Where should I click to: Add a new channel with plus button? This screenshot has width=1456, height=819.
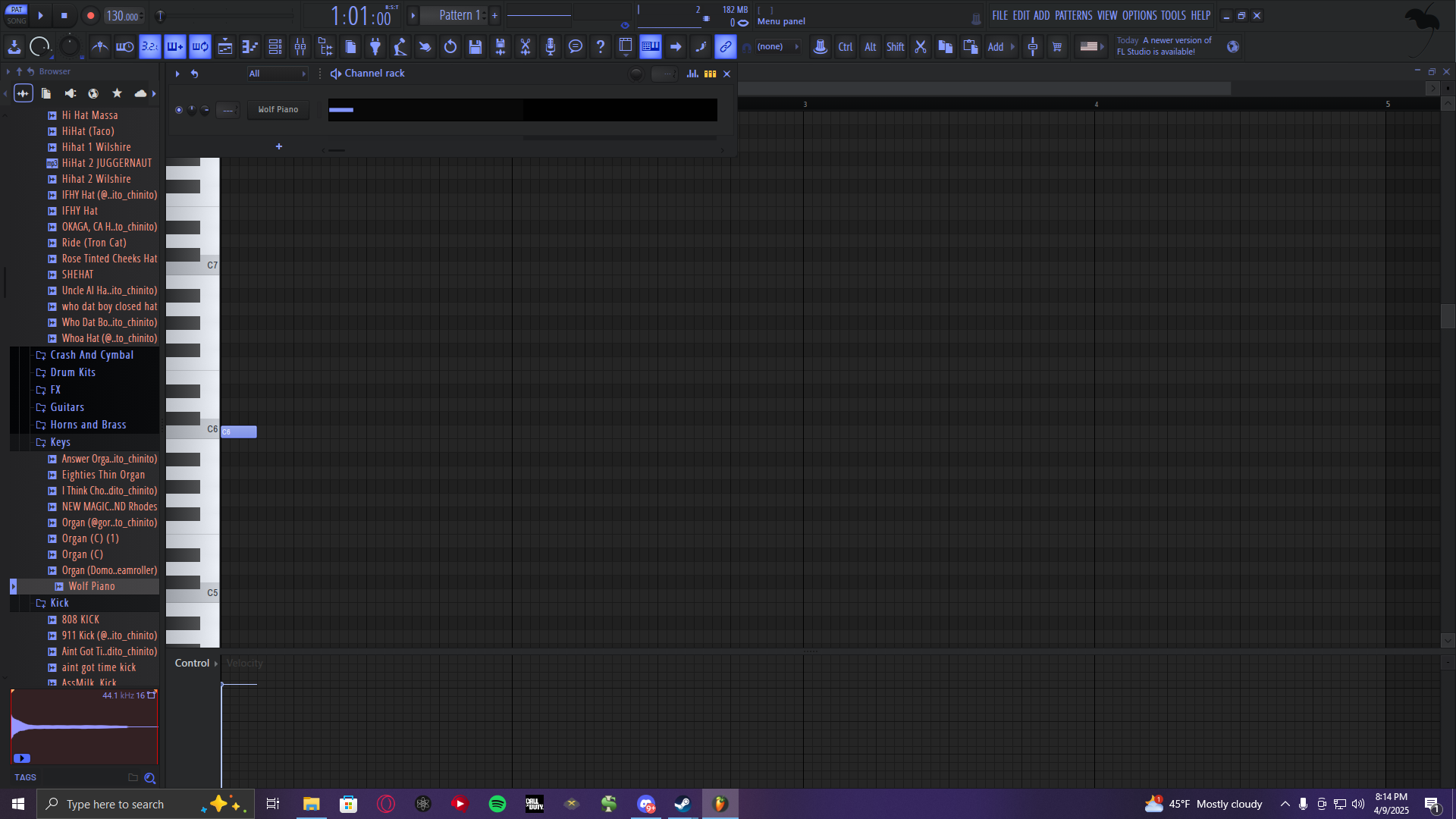pyautogui.click(x=279, y=146)
